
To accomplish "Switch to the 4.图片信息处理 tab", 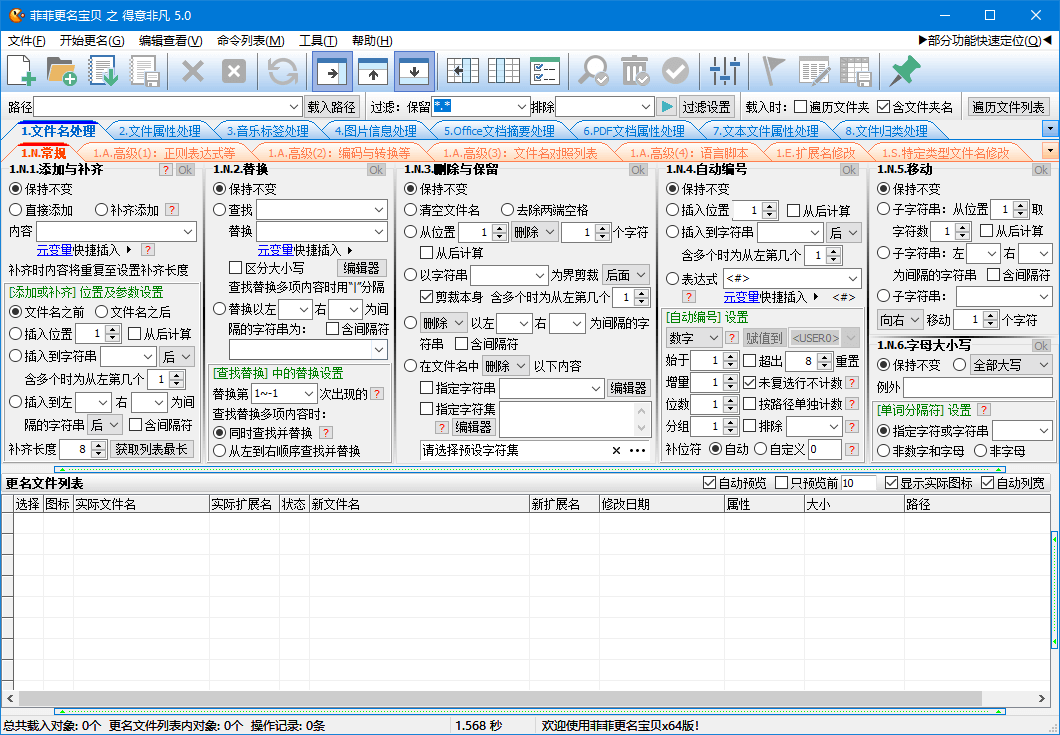I will pyautogui.click(x=375, y=131).
